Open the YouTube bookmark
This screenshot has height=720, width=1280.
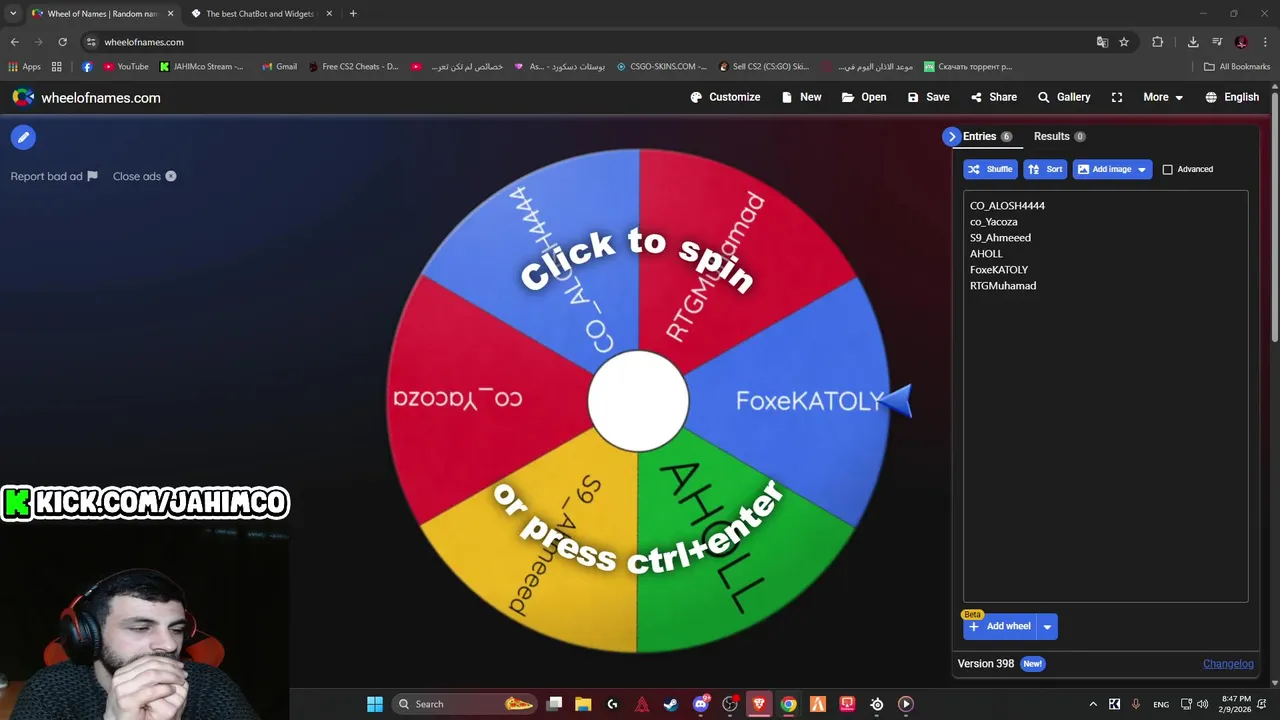(x=126, y=67)
